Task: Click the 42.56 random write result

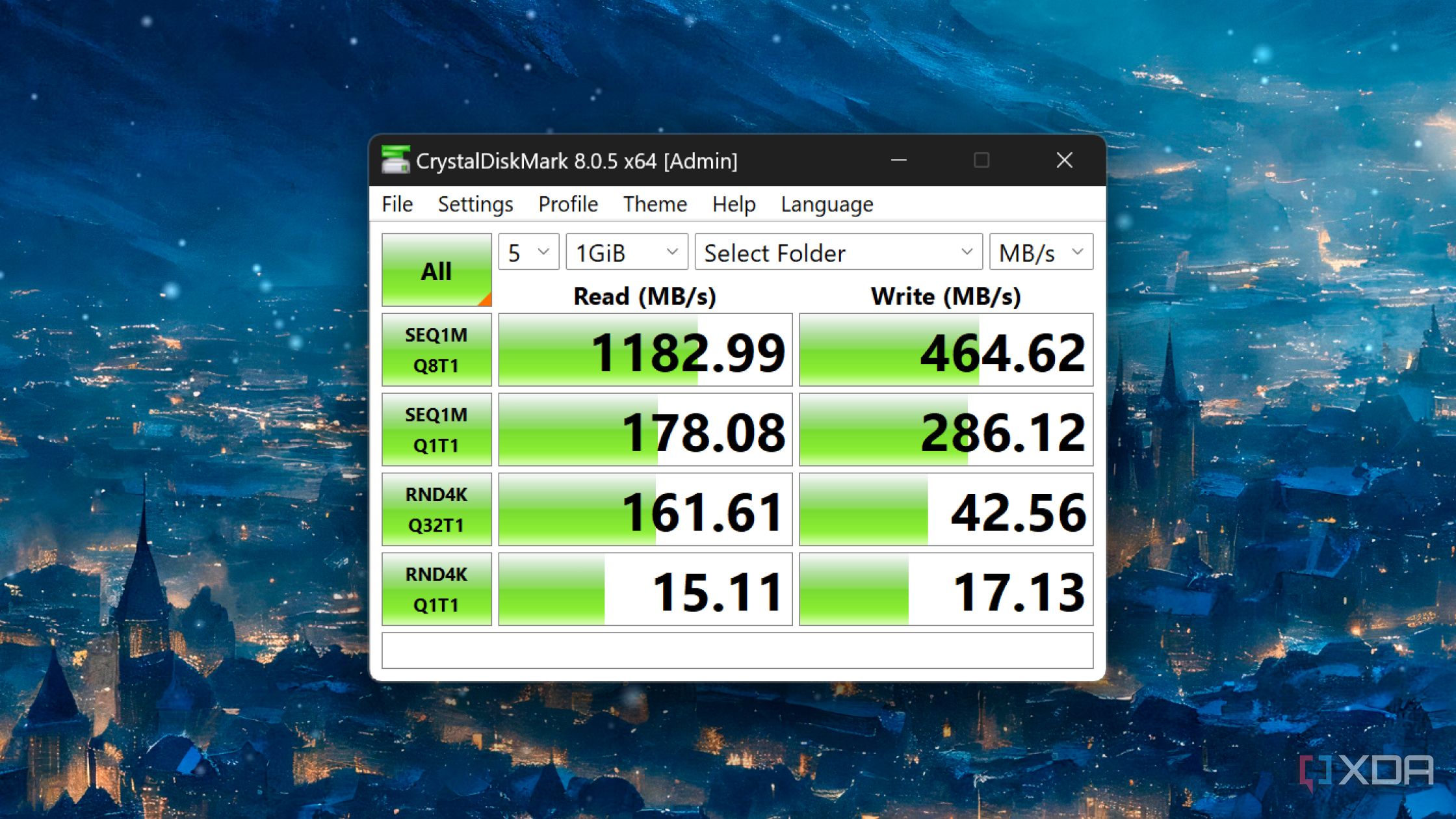Action: (x=946, y=510)
